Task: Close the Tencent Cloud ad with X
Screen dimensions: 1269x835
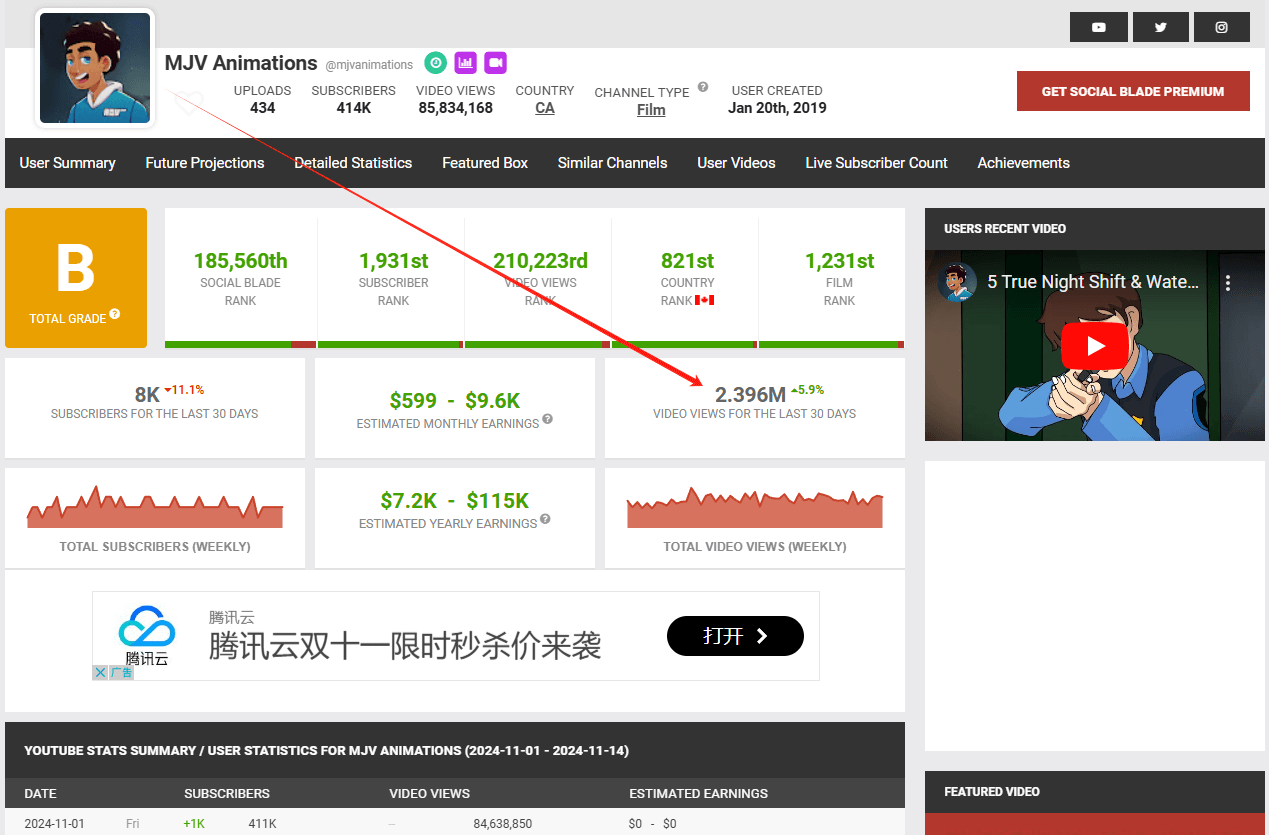Action: point(100,673)
